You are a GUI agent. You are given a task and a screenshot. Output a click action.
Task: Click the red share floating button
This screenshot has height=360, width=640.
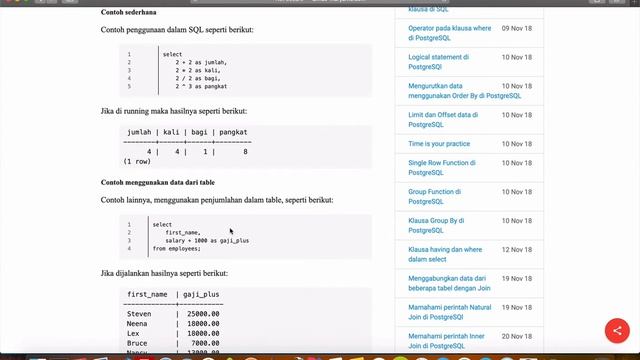coord(617,331)
